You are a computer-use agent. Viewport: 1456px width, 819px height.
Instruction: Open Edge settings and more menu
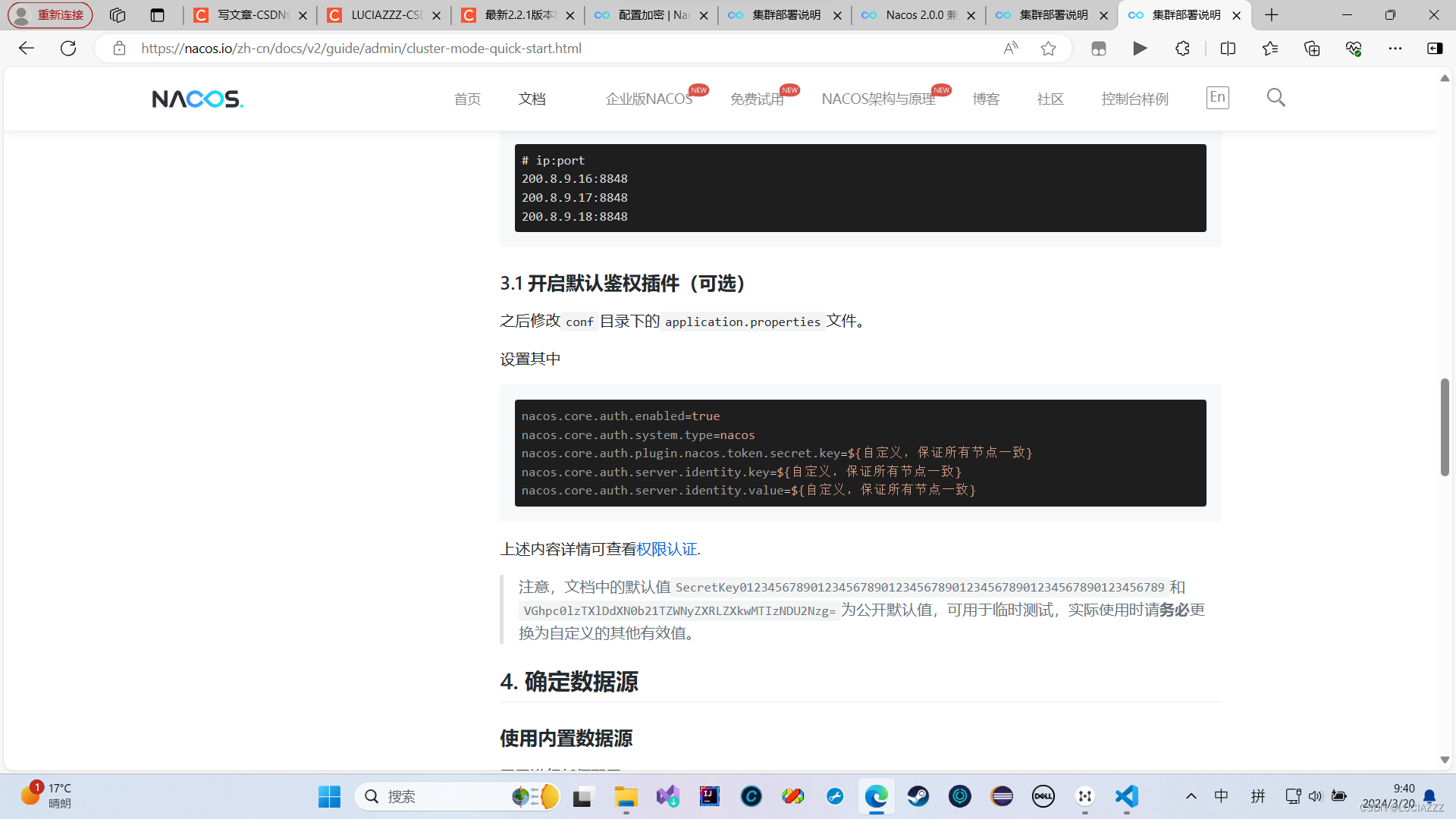pos(1395,49)
